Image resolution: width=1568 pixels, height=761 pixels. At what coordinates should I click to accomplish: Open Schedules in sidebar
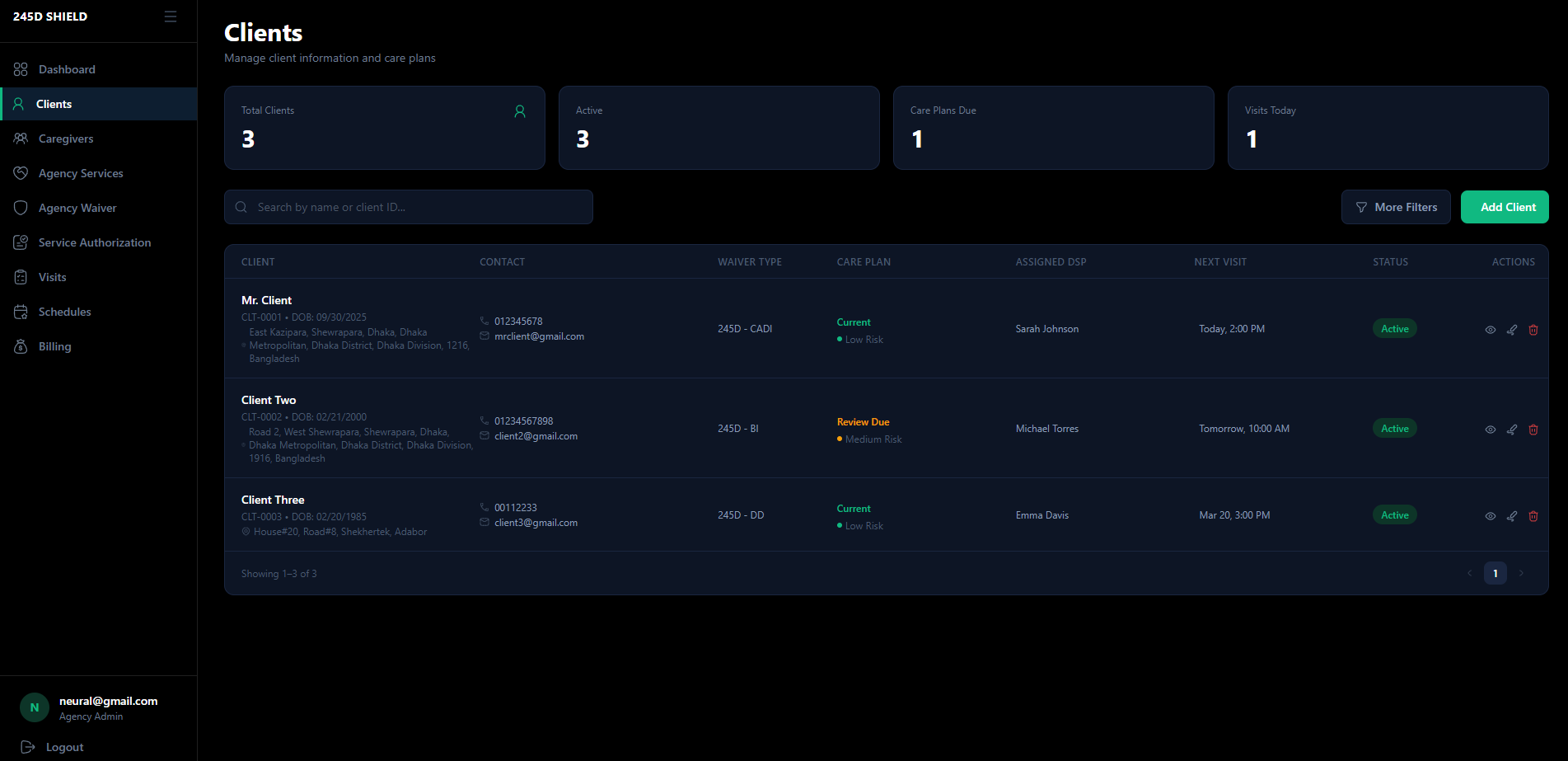tap(99, 312)
